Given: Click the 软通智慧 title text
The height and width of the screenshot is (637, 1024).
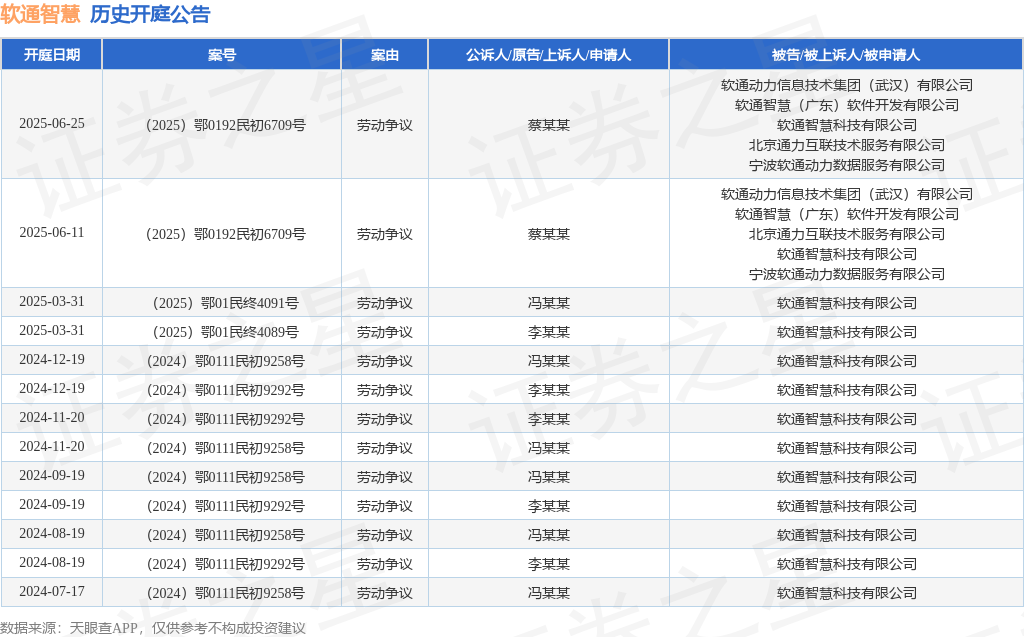Looking at the screenshot, I should (x=40, y=14).
